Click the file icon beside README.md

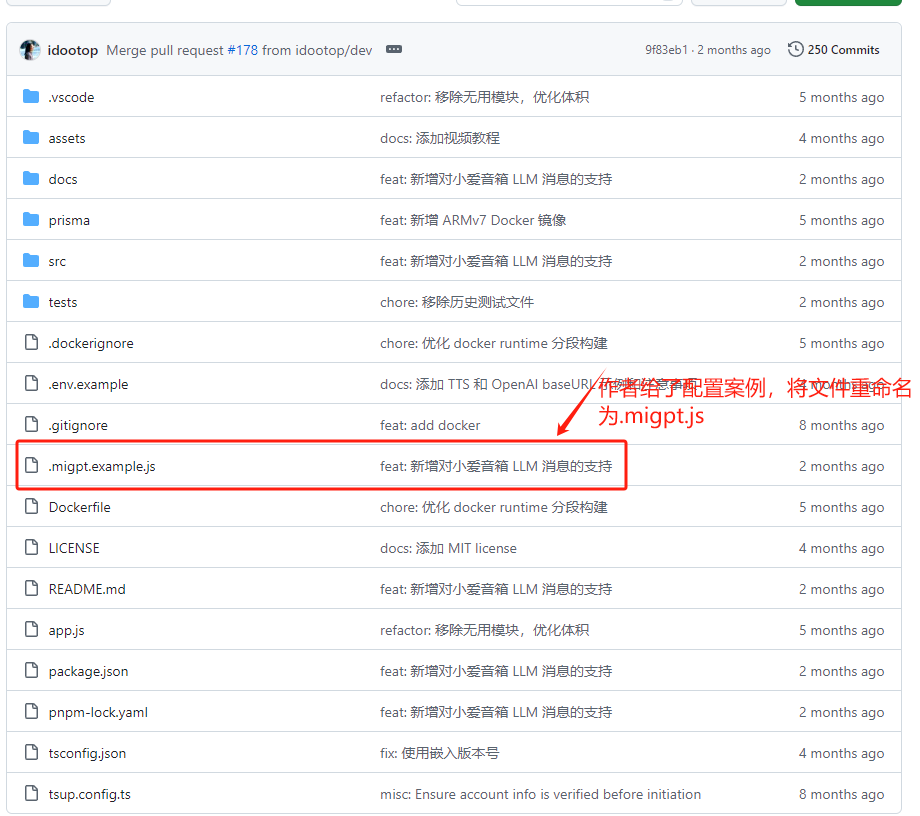pyautogui.click(x=30, y=588)
